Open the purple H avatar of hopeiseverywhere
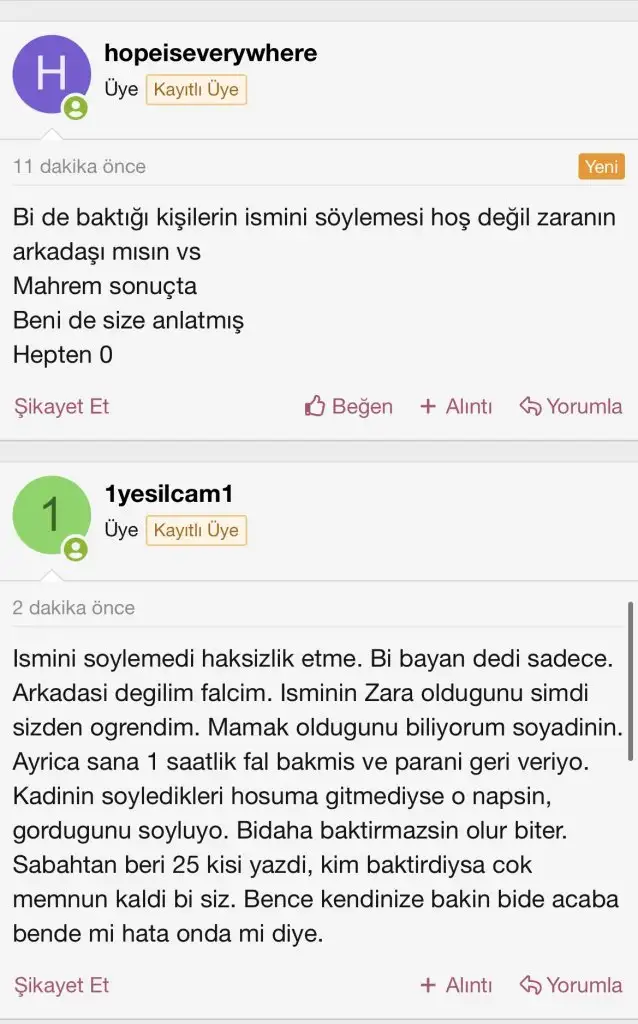The height and width of the screenshot is (1024, 638). pos(51,75)
